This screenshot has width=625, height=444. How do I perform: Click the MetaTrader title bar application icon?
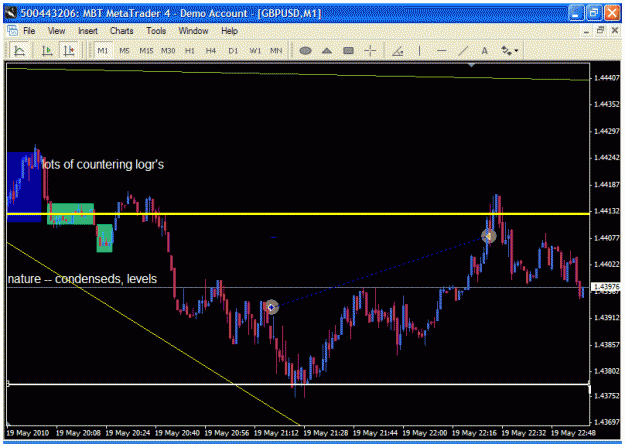[x=11, y=13]
